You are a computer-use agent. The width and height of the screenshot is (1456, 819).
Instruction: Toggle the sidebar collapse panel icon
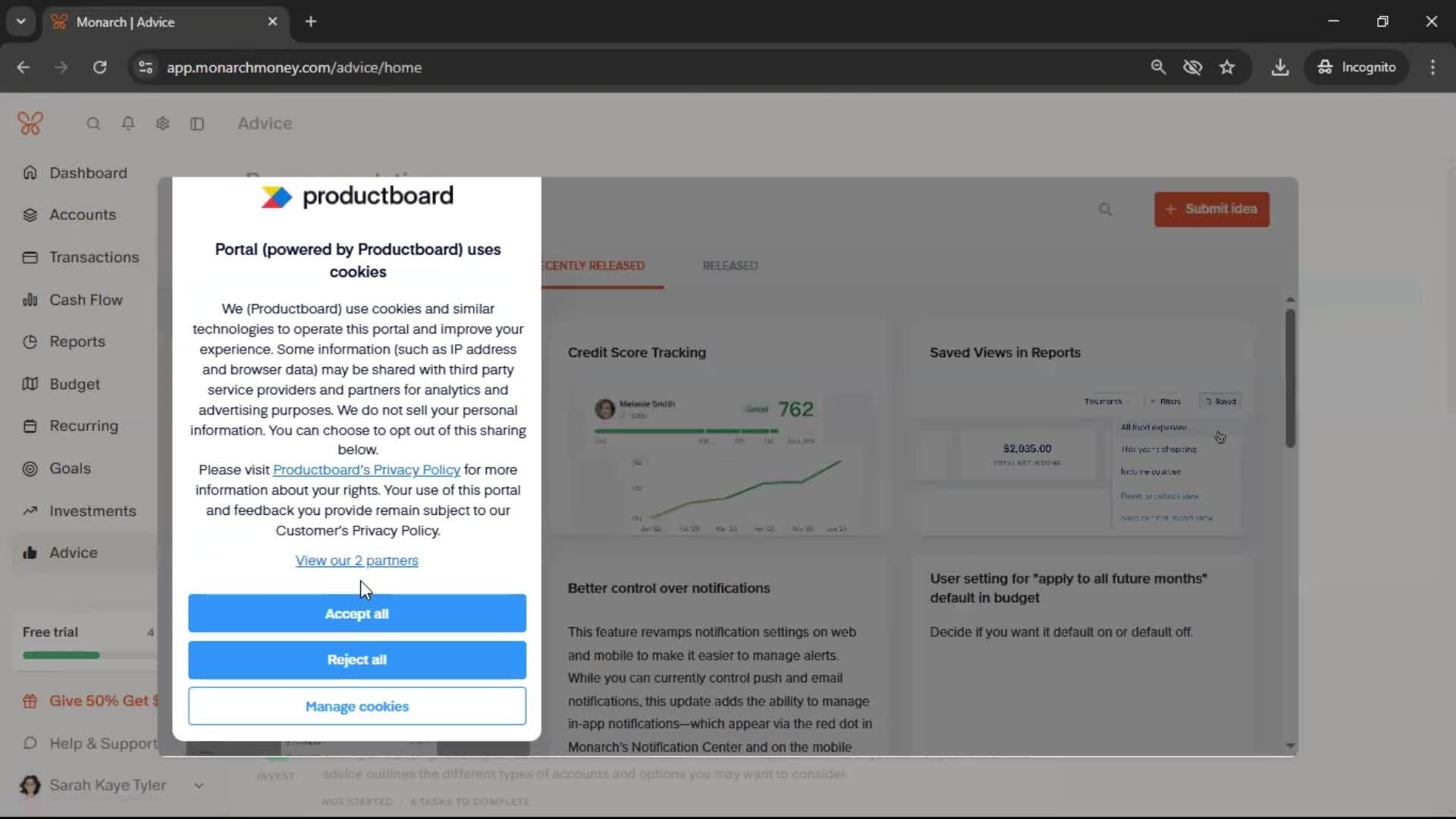(197, 124)
